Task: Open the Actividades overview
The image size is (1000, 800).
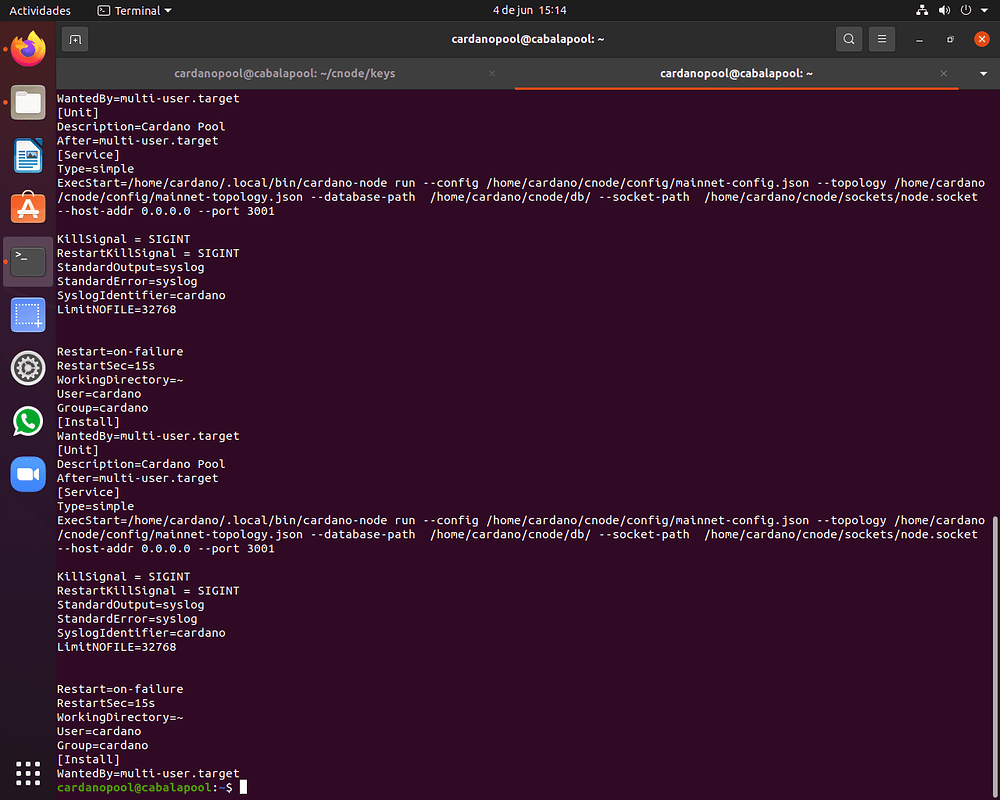Action: [40, 11]
